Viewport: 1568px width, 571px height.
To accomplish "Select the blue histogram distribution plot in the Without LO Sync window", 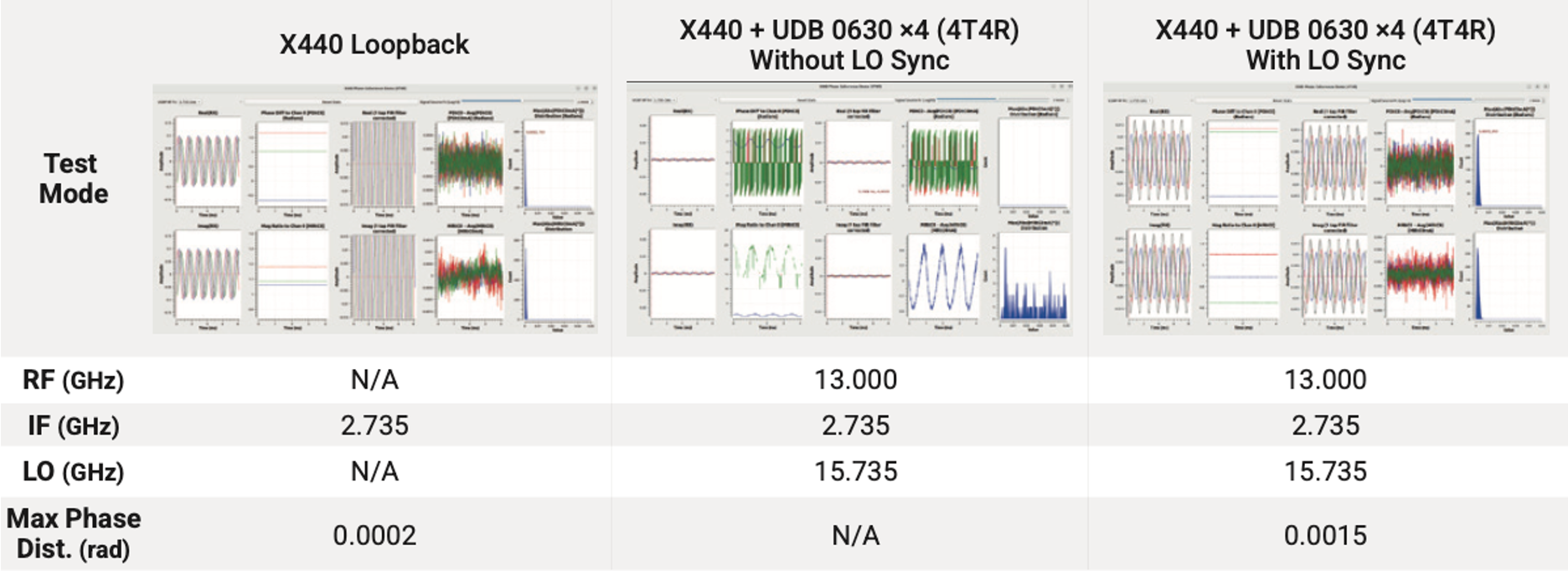I will (x=1034, y=276).
